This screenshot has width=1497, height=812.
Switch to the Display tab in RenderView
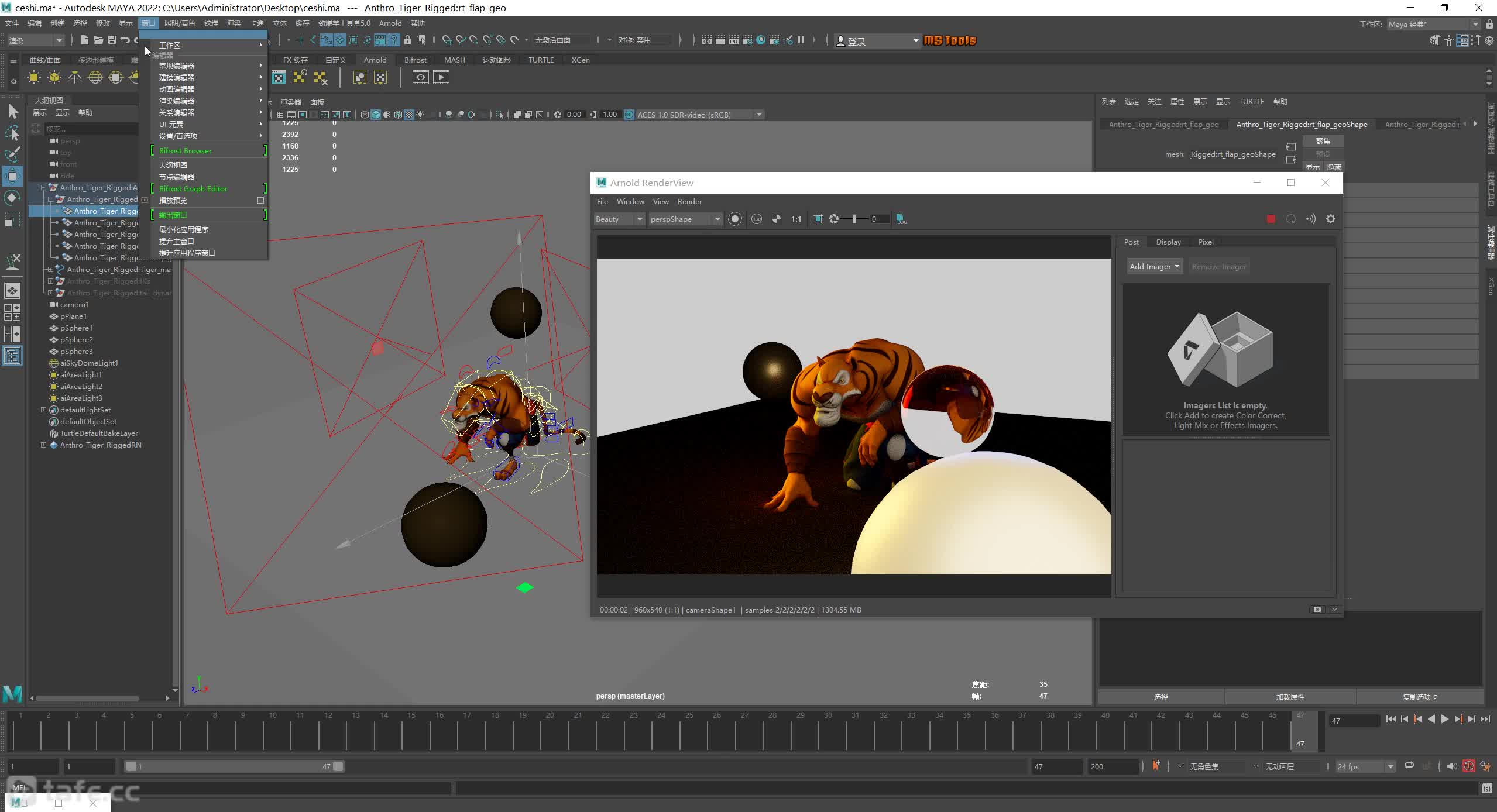point(1168,242)
